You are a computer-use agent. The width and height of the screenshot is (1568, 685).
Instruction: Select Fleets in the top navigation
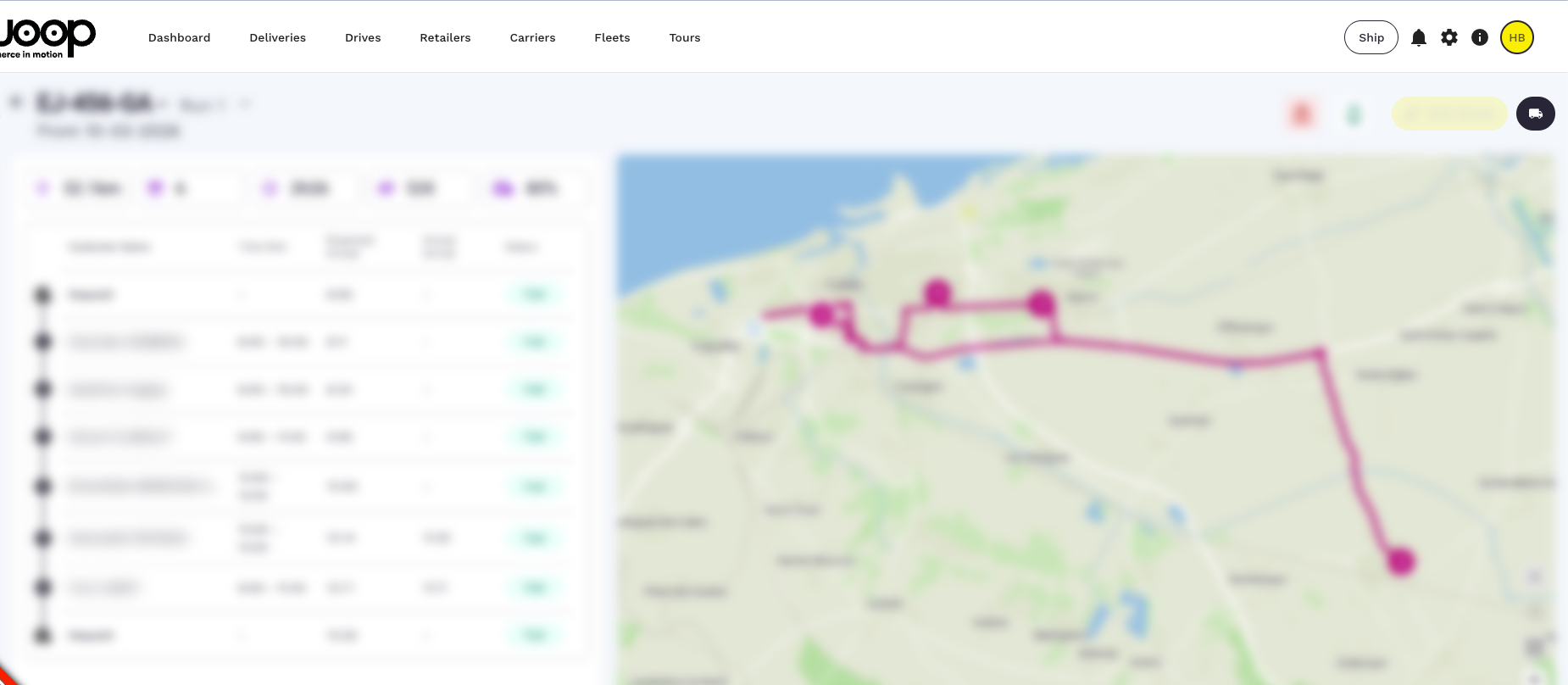point(612,38)
